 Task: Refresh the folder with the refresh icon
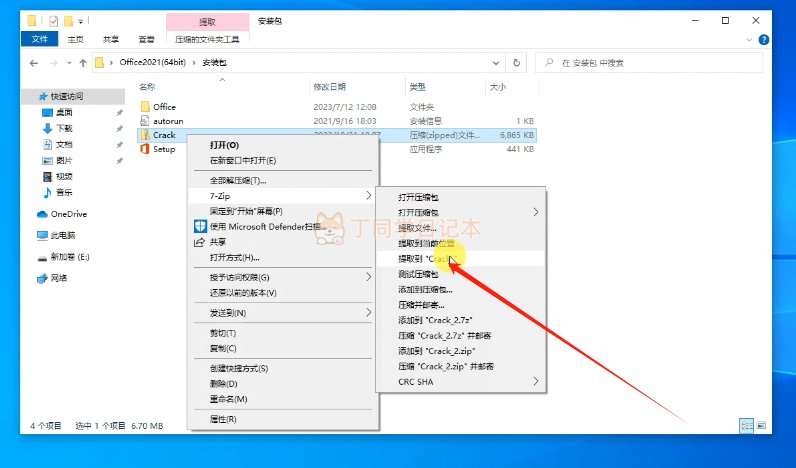(x=516, y=62)
